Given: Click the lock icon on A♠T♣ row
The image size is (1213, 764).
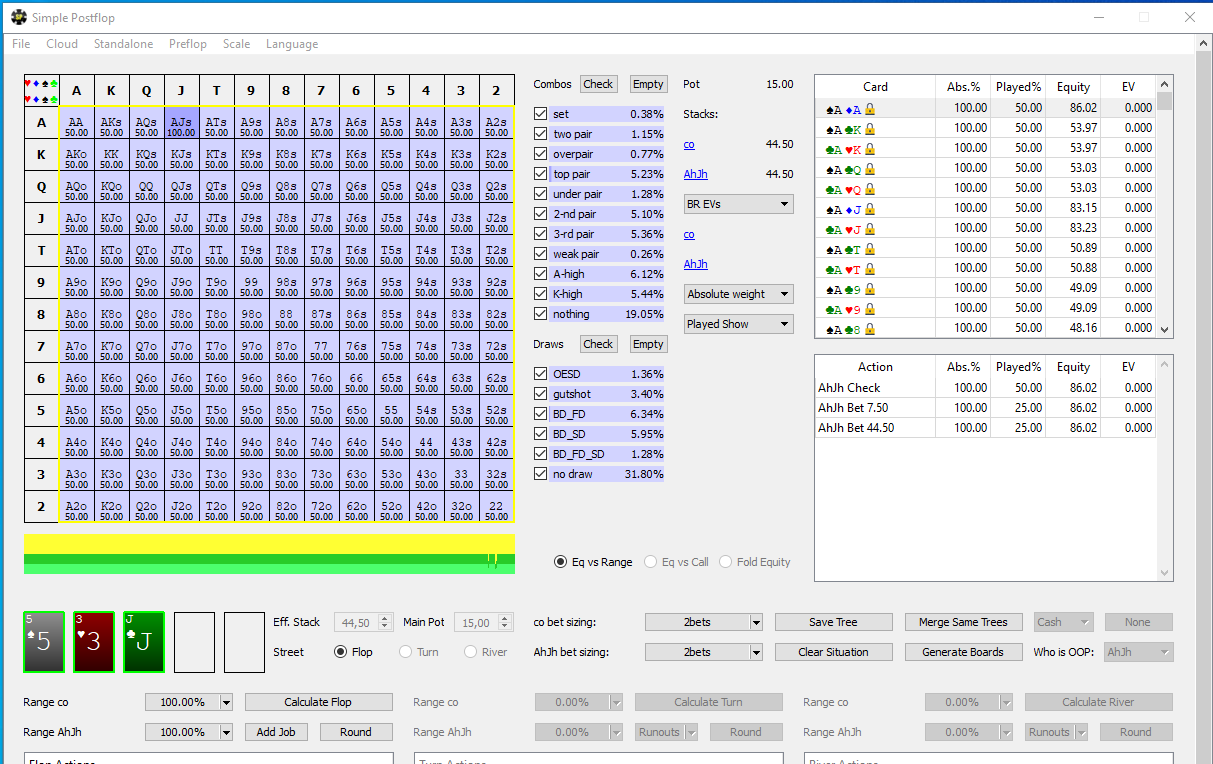Looking at the screenshot, I should [x=870, y=248].
